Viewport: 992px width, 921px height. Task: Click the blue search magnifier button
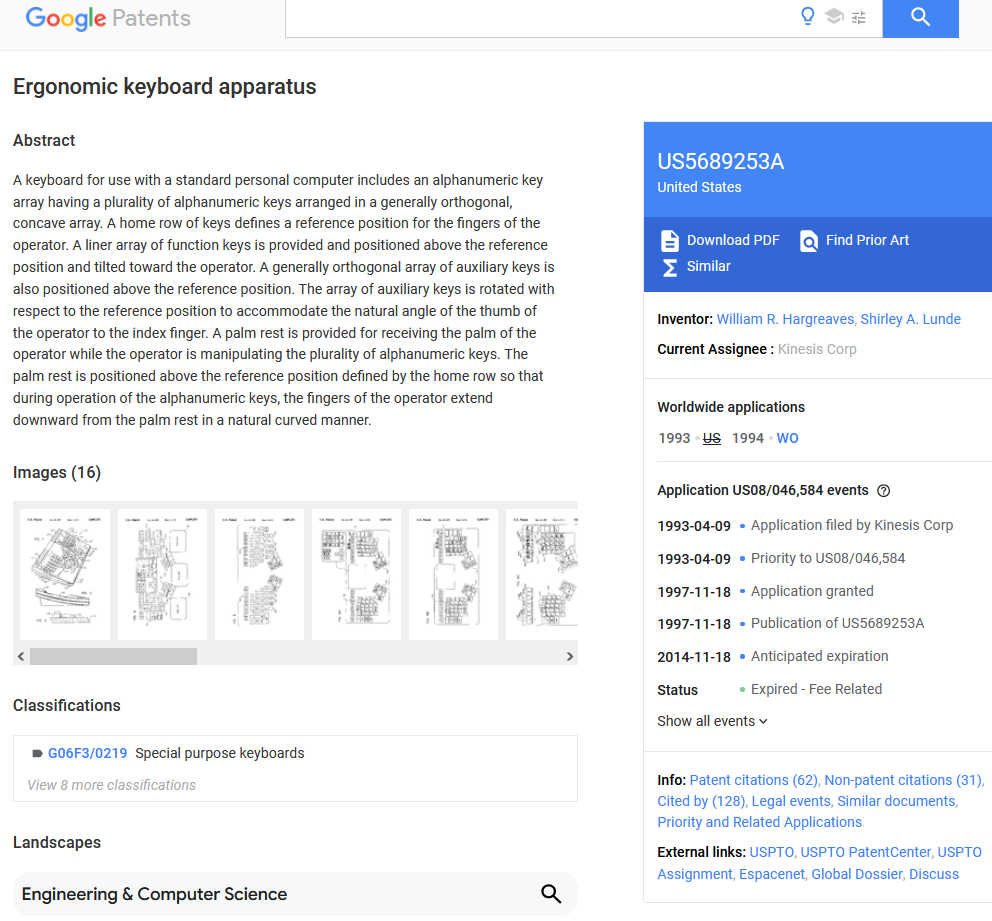[x=920, y=17]
